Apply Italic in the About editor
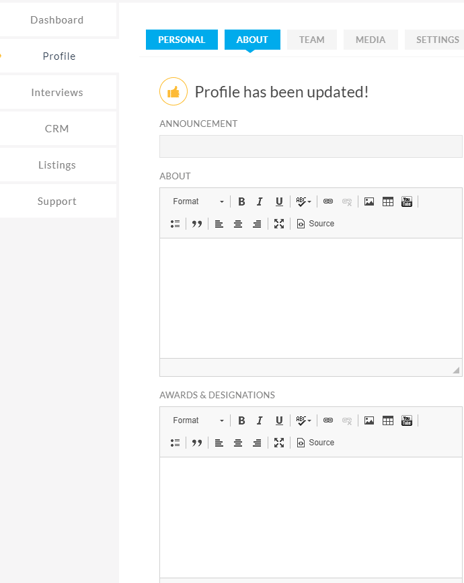 click(x=260, y=202)
